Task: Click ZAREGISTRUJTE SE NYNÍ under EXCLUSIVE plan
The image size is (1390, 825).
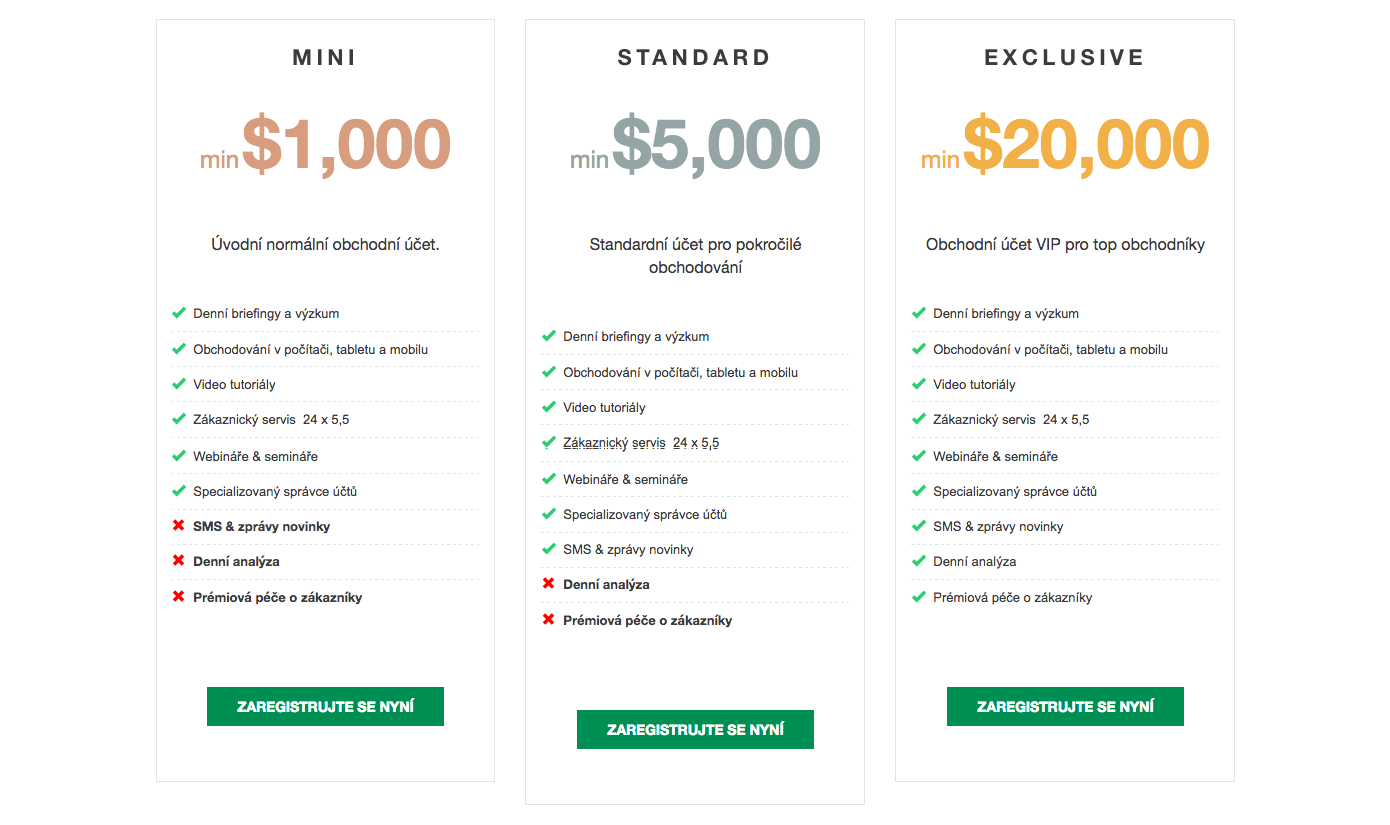Action: click(x=1065, y=706)
